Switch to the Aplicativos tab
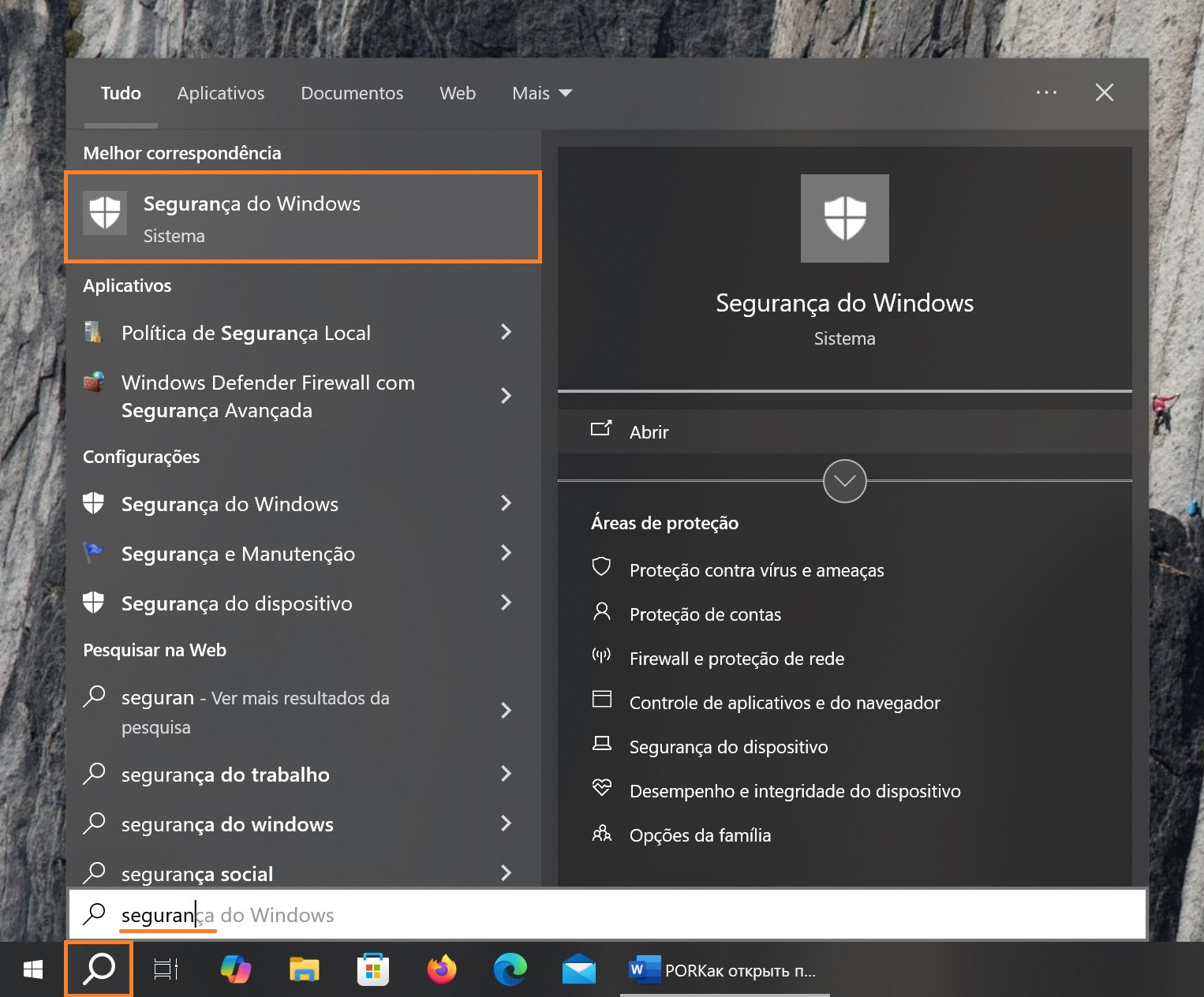This screenshot has width=1204, height=997. (x=221, y=93)
